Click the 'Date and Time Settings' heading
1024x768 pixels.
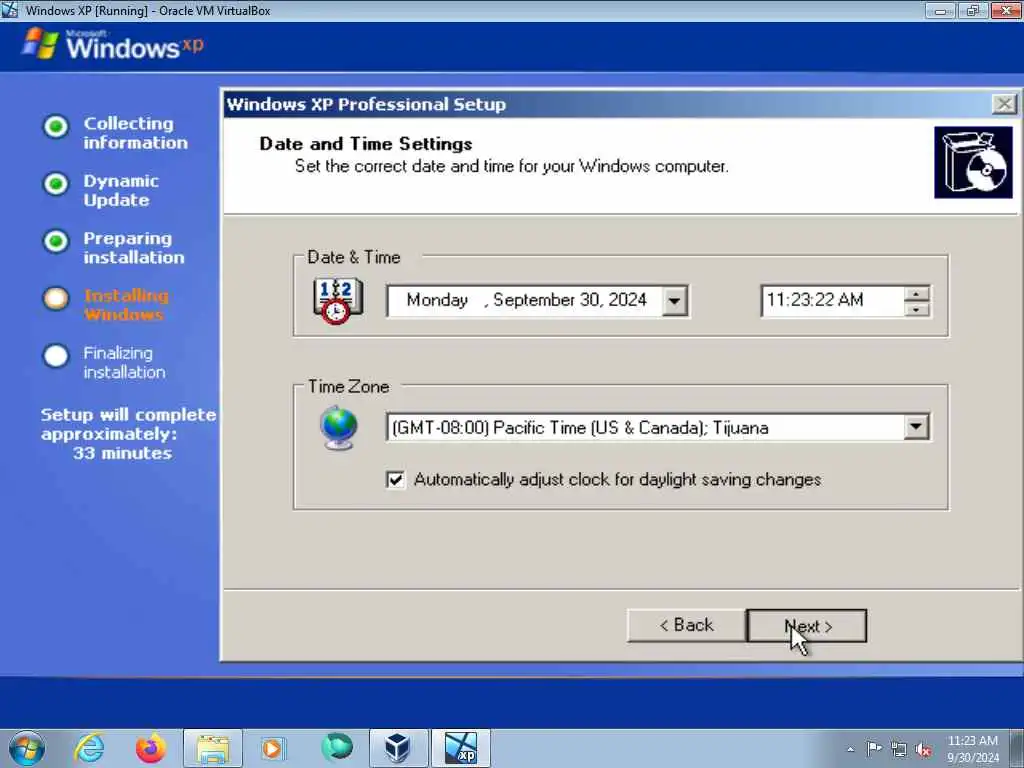[x=366, y=144]
